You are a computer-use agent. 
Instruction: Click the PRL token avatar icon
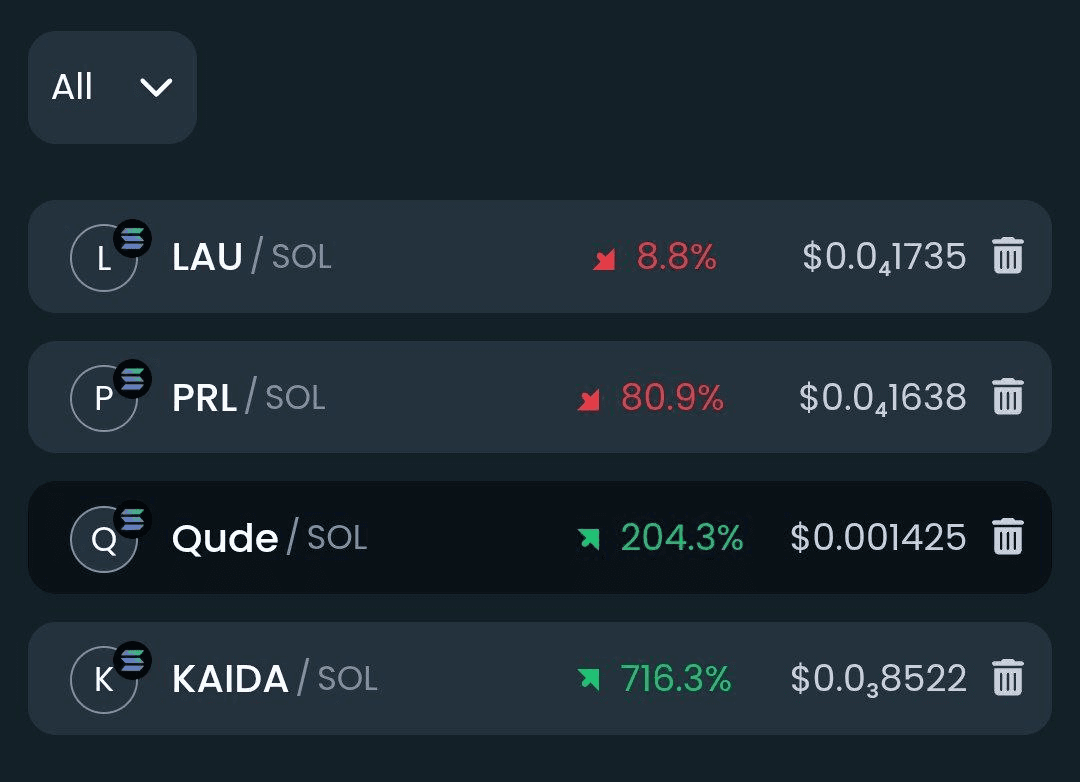pyautogui.click(x=104, y=399)
